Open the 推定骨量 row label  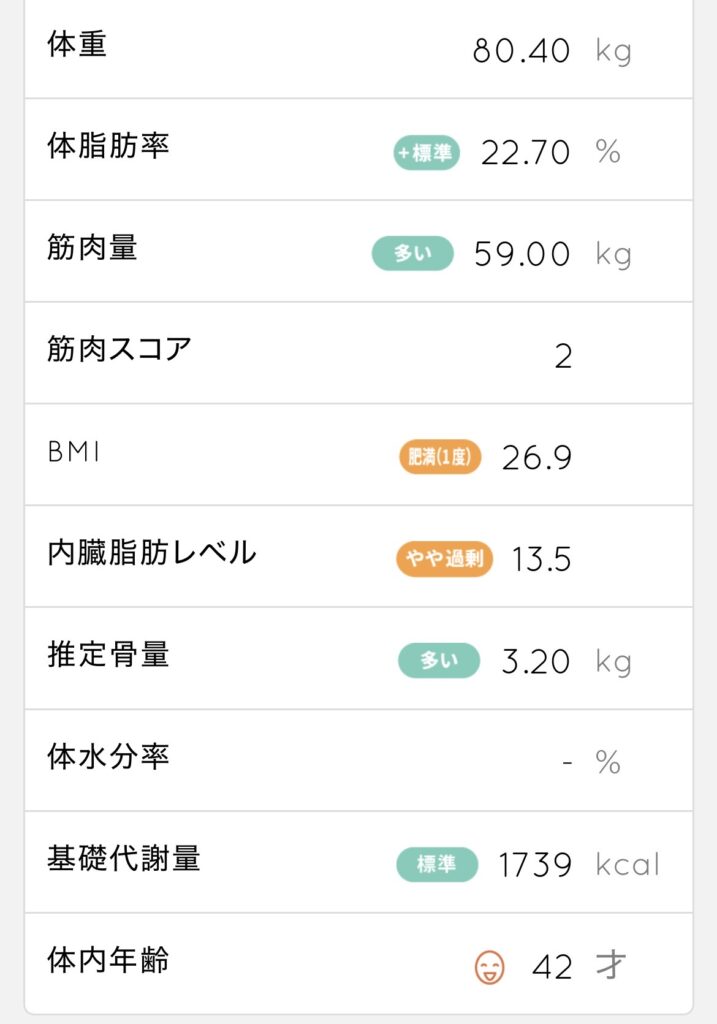tap(108, 655)
